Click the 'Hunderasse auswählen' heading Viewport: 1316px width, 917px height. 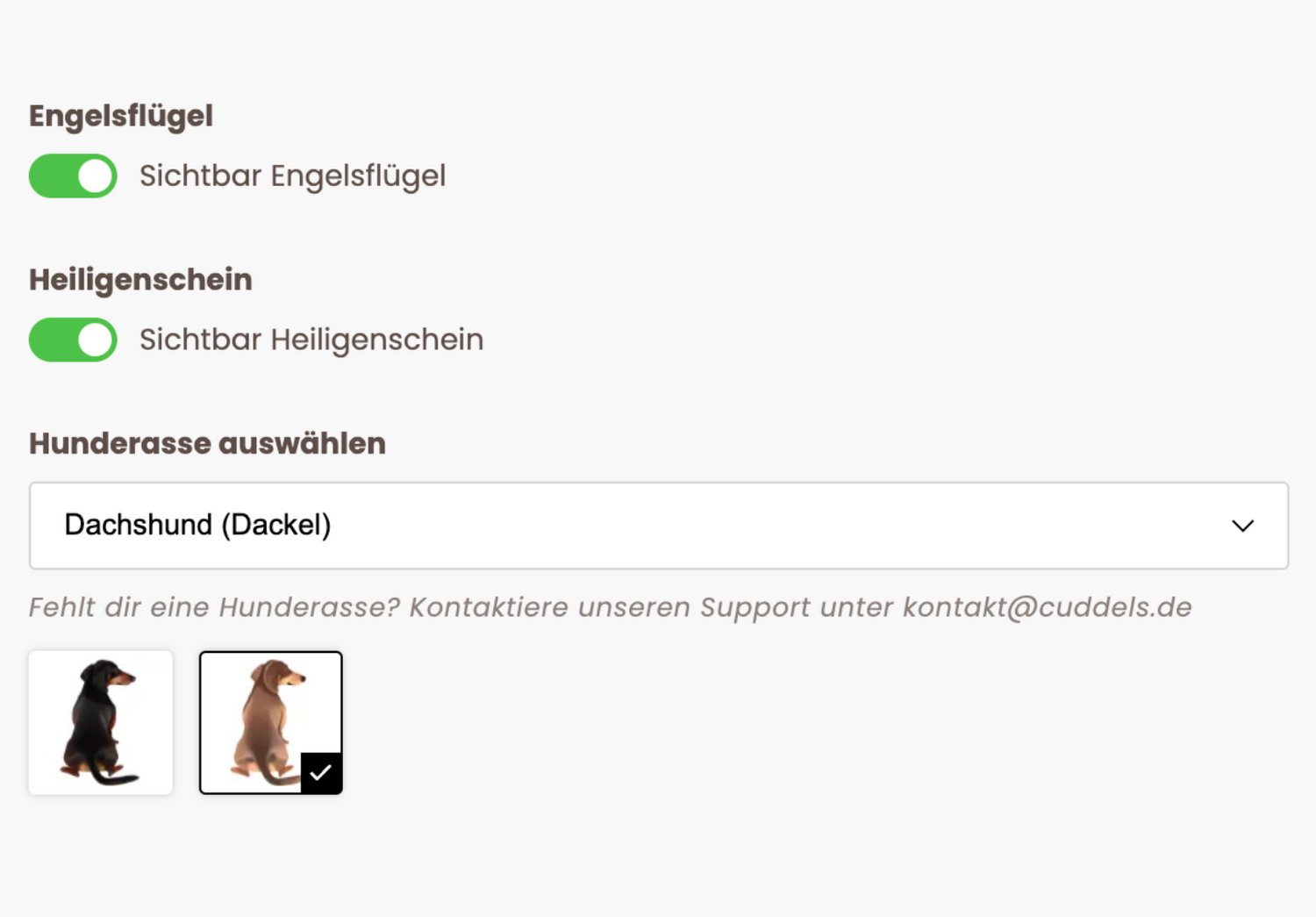pos(207,444)
